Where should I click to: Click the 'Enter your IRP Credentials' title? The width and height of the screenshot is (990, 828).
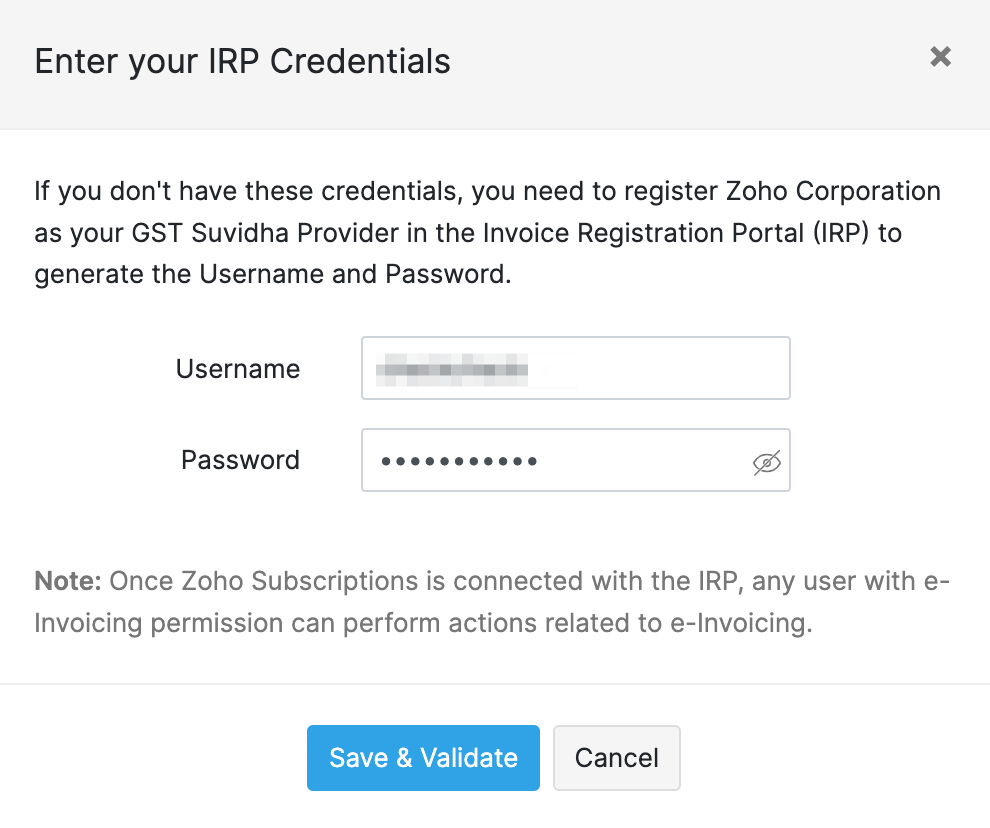click(x=242, y=61)
